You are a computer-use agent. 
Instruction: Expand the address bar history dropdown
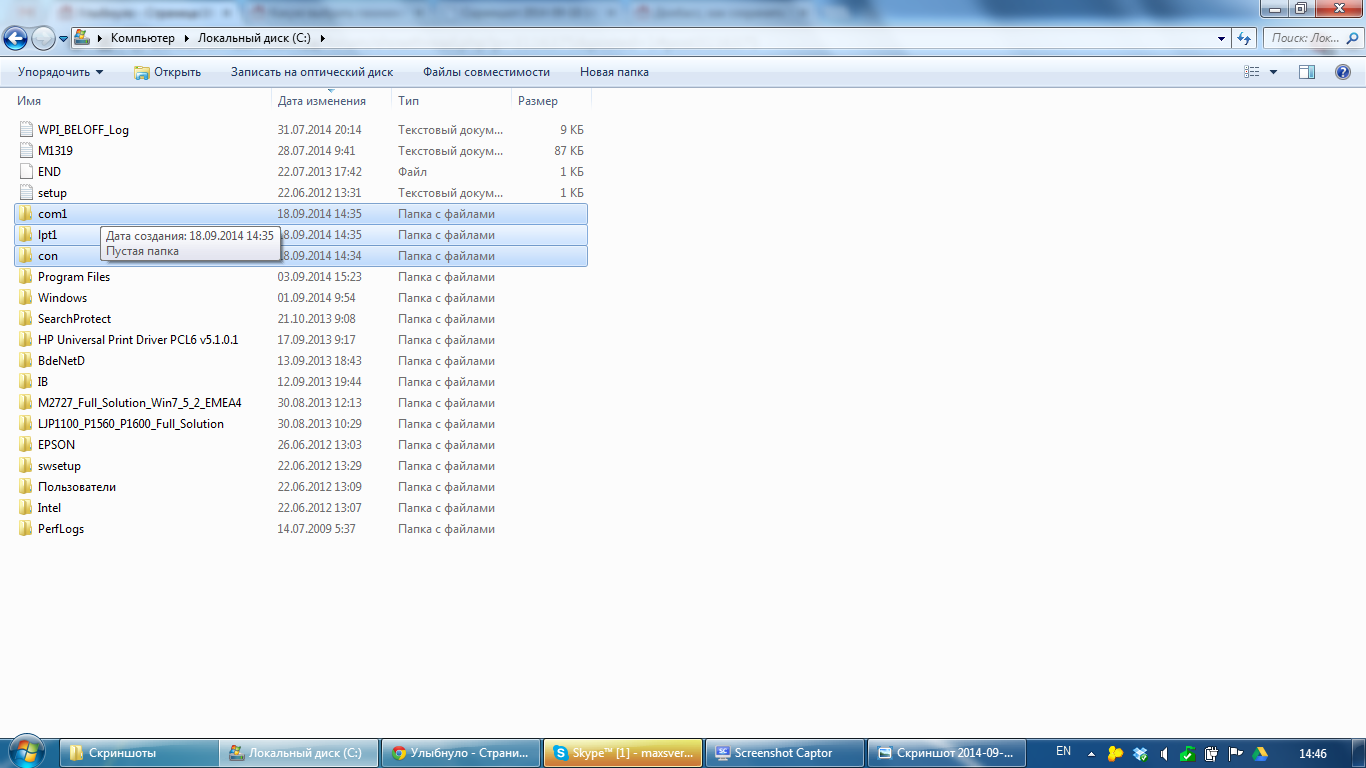[x=1222, y=38]
